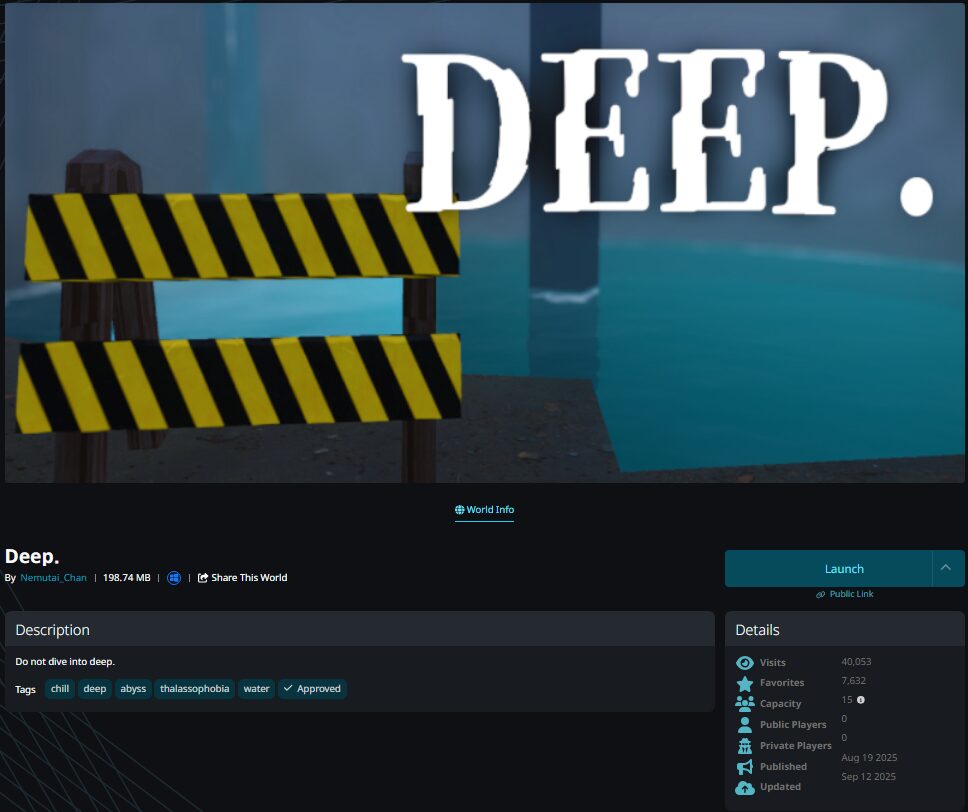Click the Private Players icon

[x=745, y=746]
